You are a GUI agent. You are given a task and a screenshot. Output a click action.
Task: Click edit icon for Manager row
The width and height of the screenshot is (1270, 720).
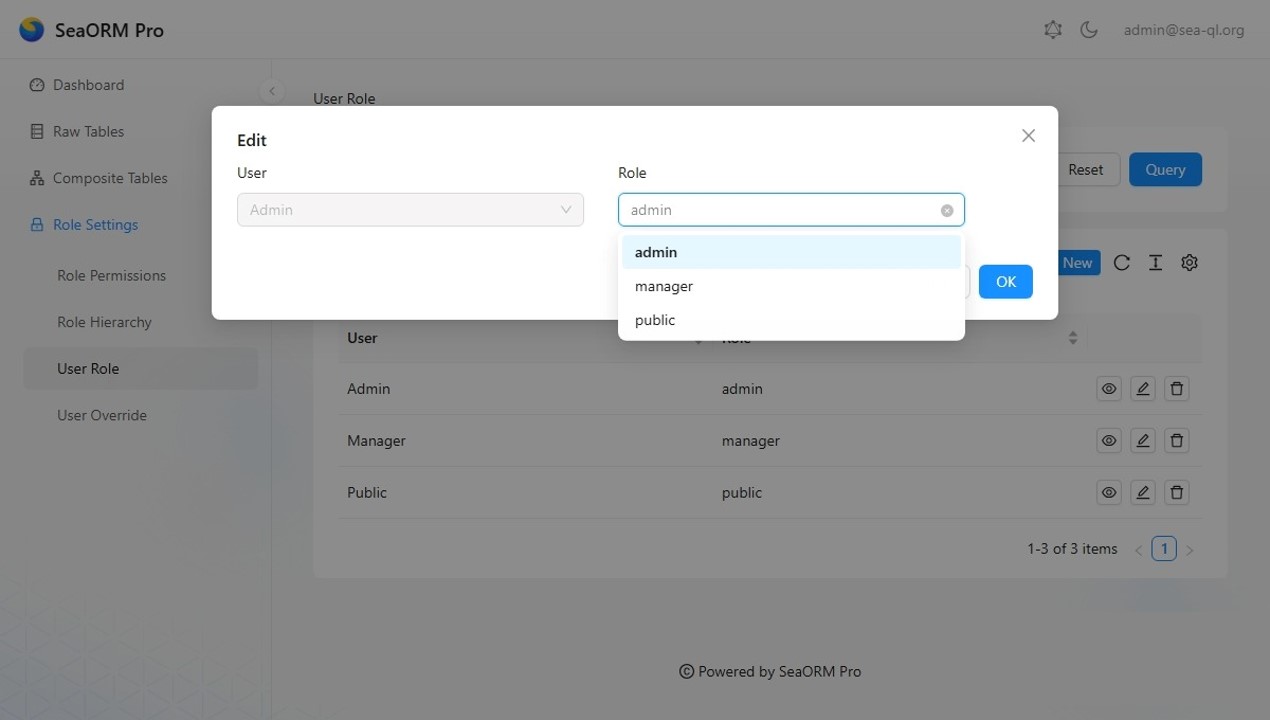(1143, 441)
